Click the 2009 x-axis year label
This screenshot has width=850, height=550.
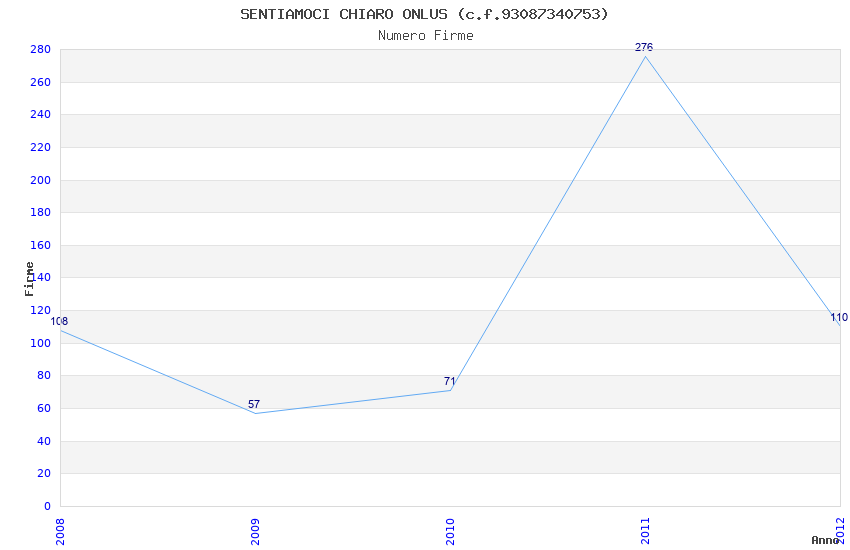[255, 531]
